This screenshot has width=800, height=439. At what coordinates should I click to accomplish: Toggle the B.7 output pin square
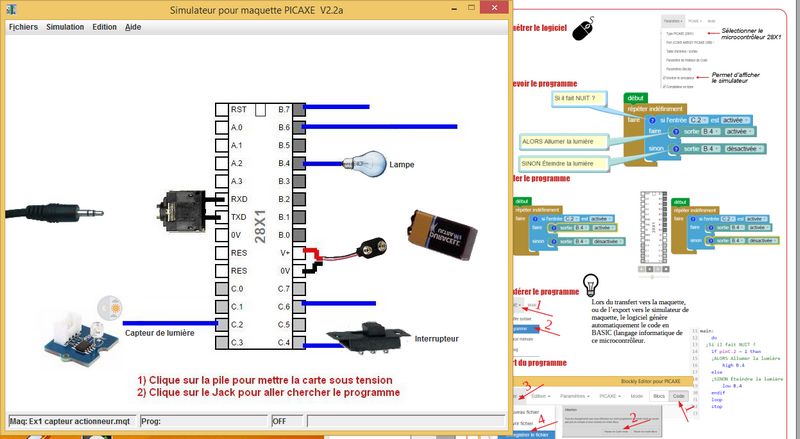click(298, 109)
